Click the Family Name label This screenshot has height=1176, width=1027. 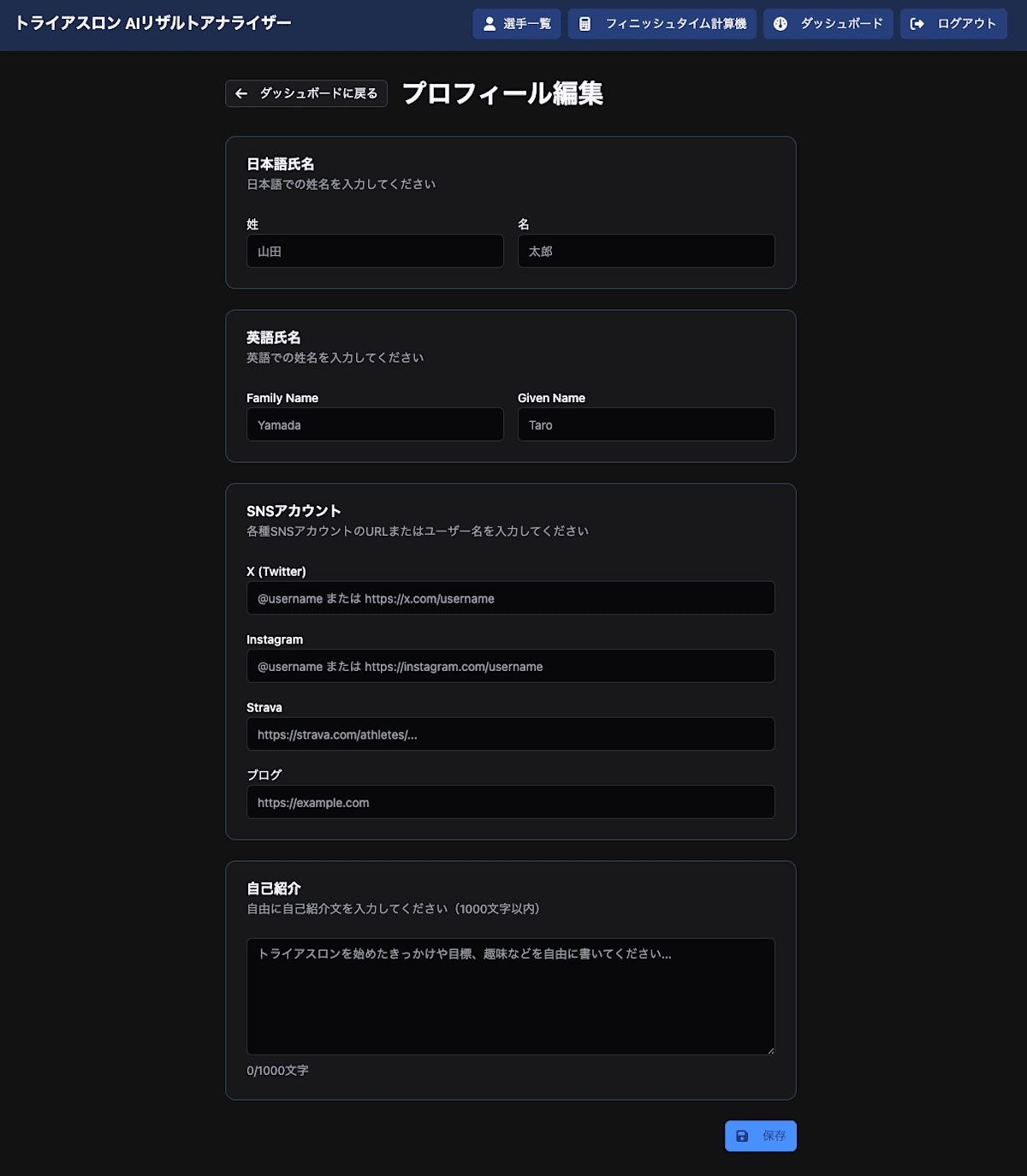tap(282, 398)
